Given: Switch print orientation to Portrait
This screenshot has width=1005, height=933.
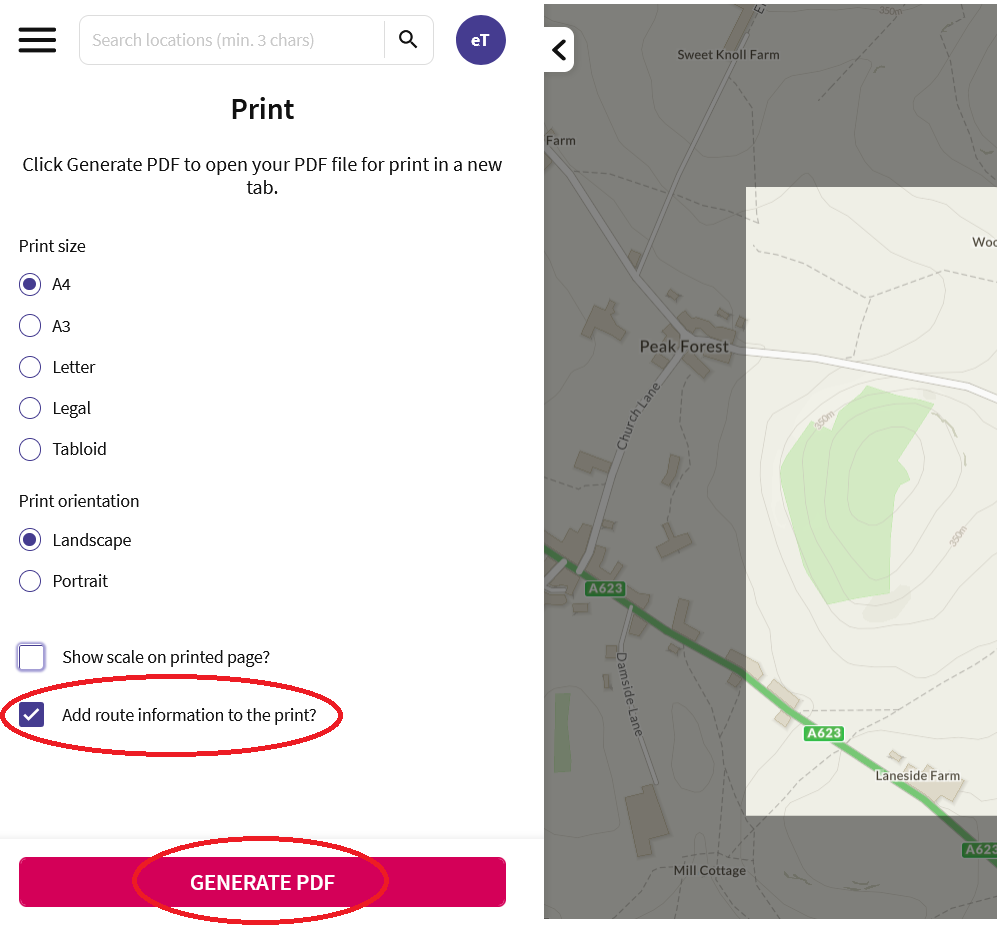Looking at the screenshot, I should pyautogui.click(x=29, y=580).
